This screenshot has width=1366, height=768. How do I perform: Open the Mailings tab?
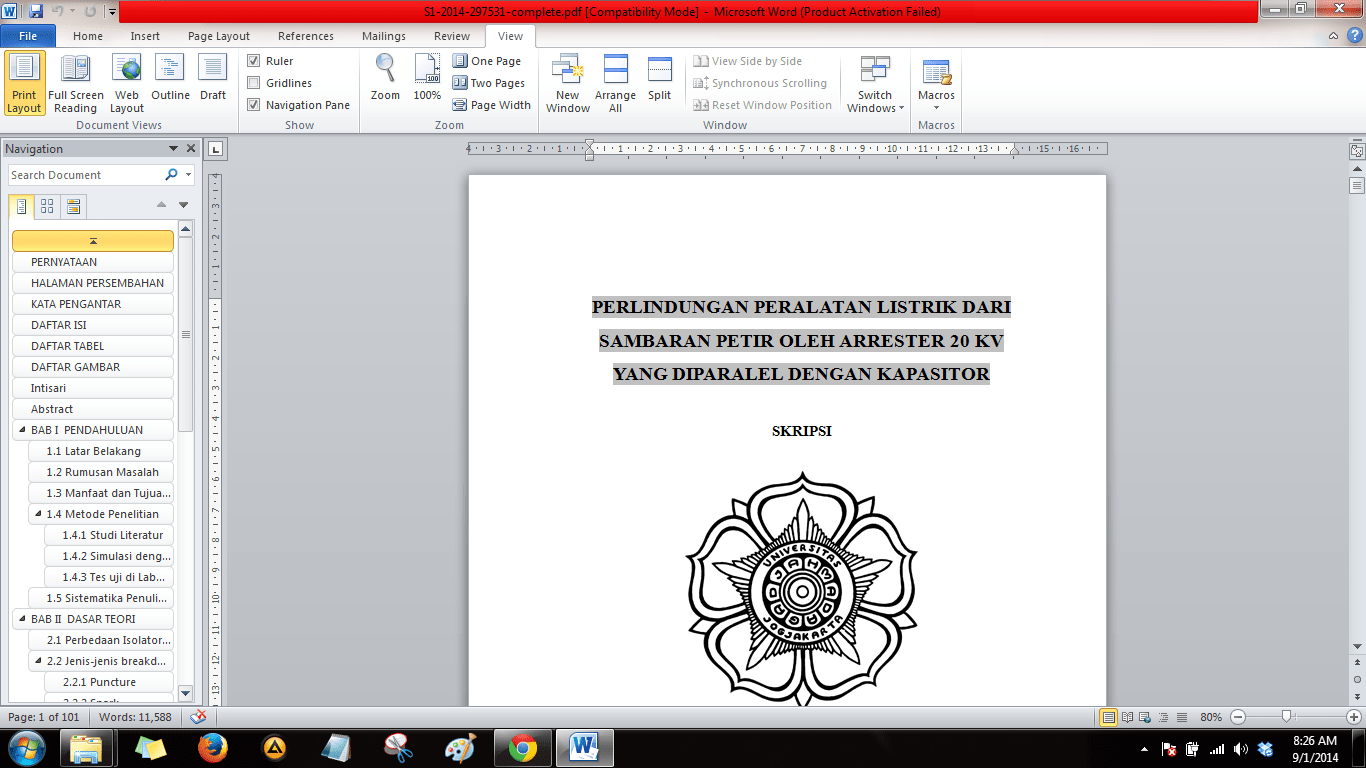384,36
